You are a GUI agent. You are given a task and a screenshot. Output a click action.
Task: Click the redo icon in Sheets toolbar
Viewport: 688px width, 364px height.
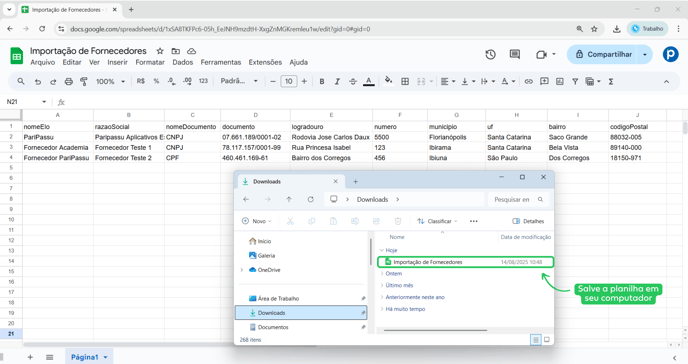[53, 82]
